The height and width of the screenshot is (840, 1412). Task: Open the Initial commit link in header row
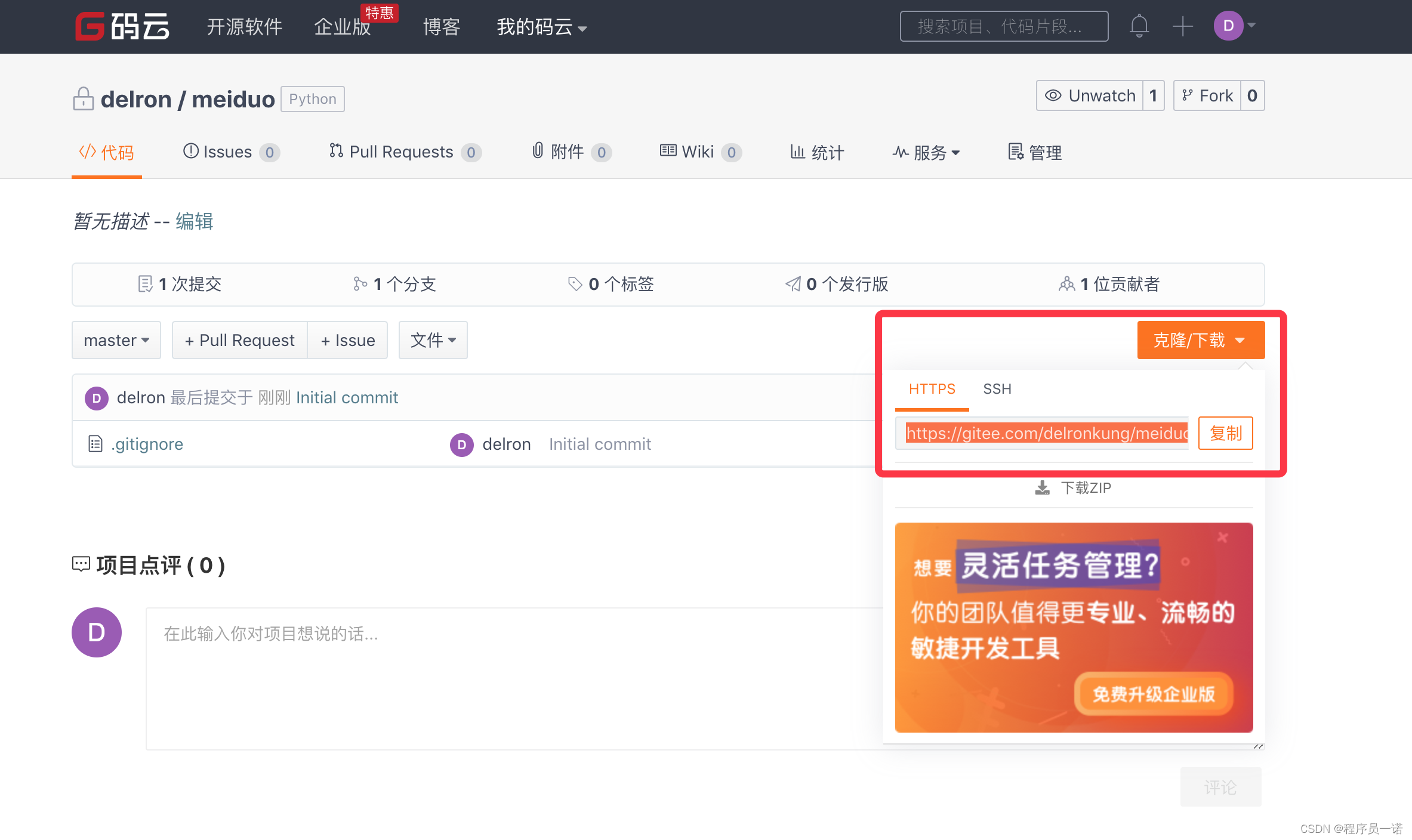[x=347, y=398]
